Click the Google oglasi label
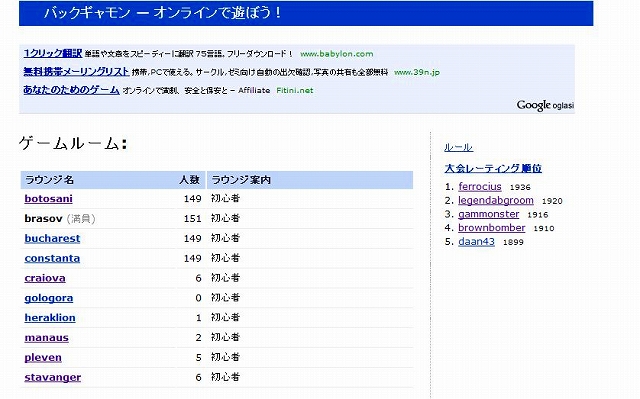Viewport: 640px width, 399px height. [x=545, y=105]
